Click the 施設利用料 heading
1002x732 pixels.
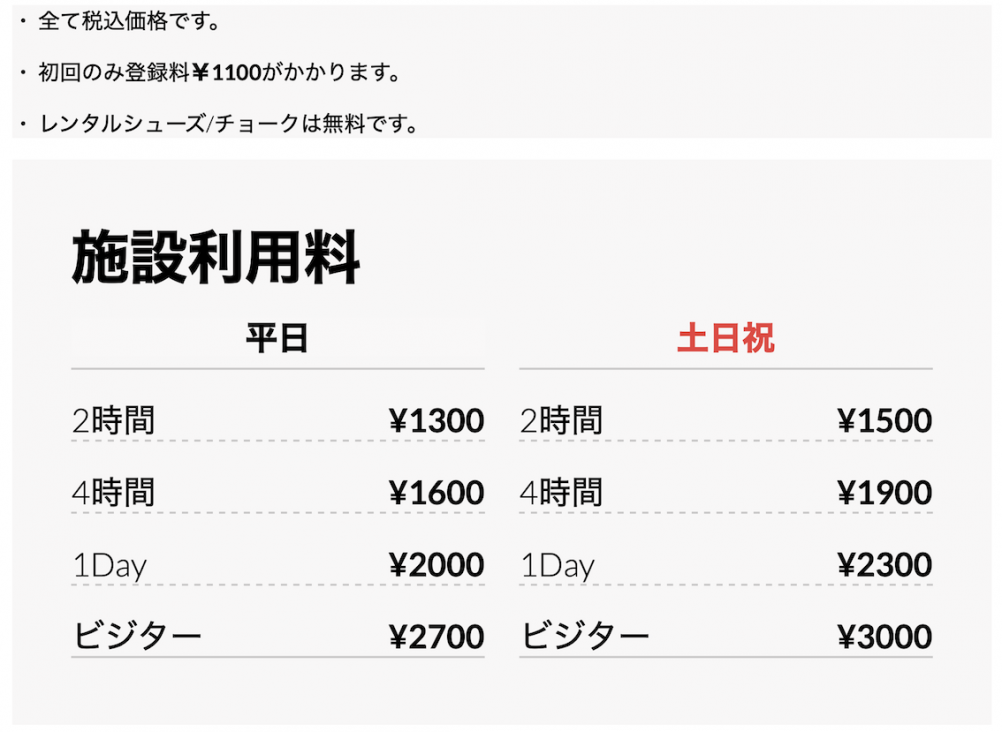click(x=216, y=258)
